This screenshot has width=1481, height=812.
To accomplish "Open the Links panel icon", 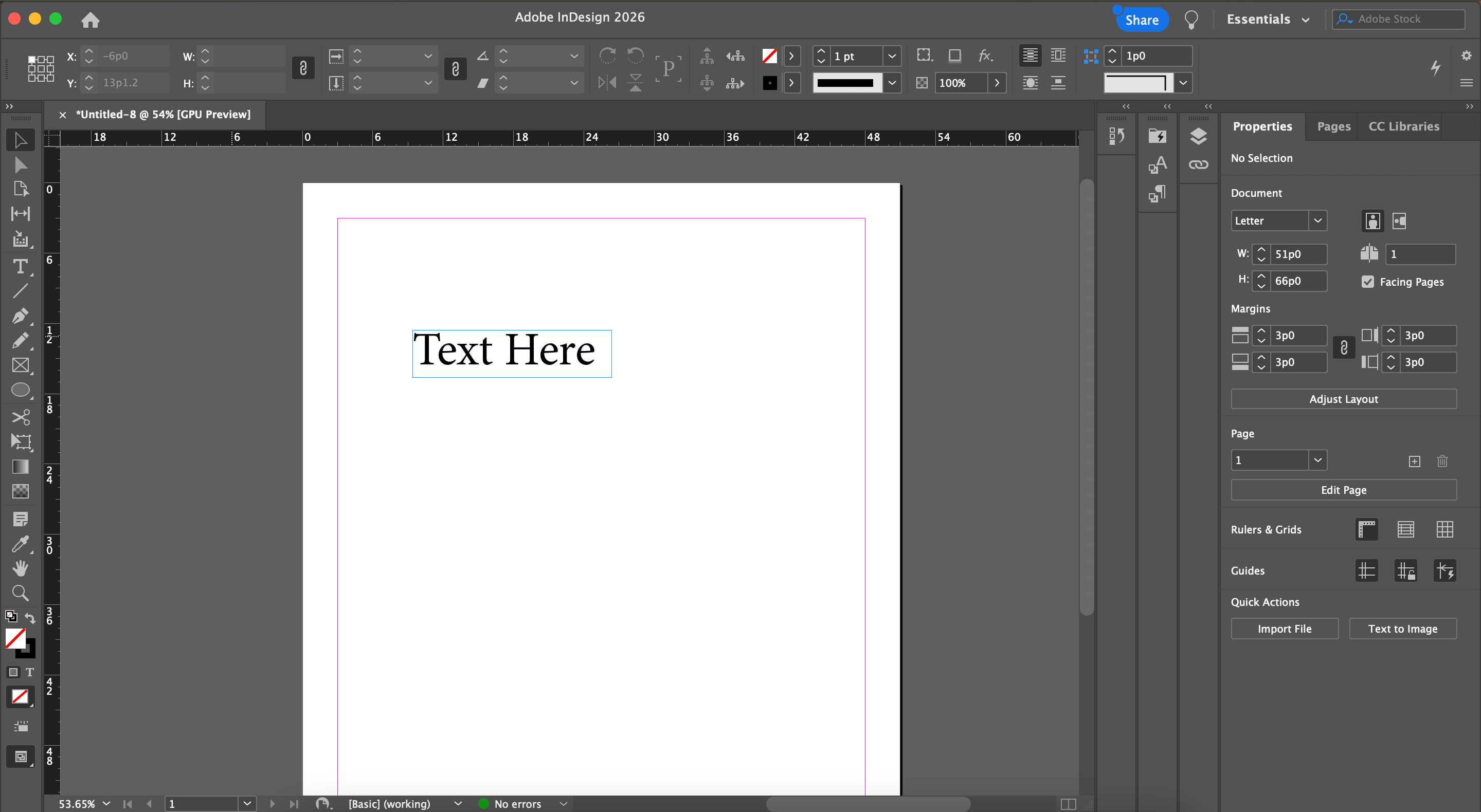I will (x=1198, y=165).
